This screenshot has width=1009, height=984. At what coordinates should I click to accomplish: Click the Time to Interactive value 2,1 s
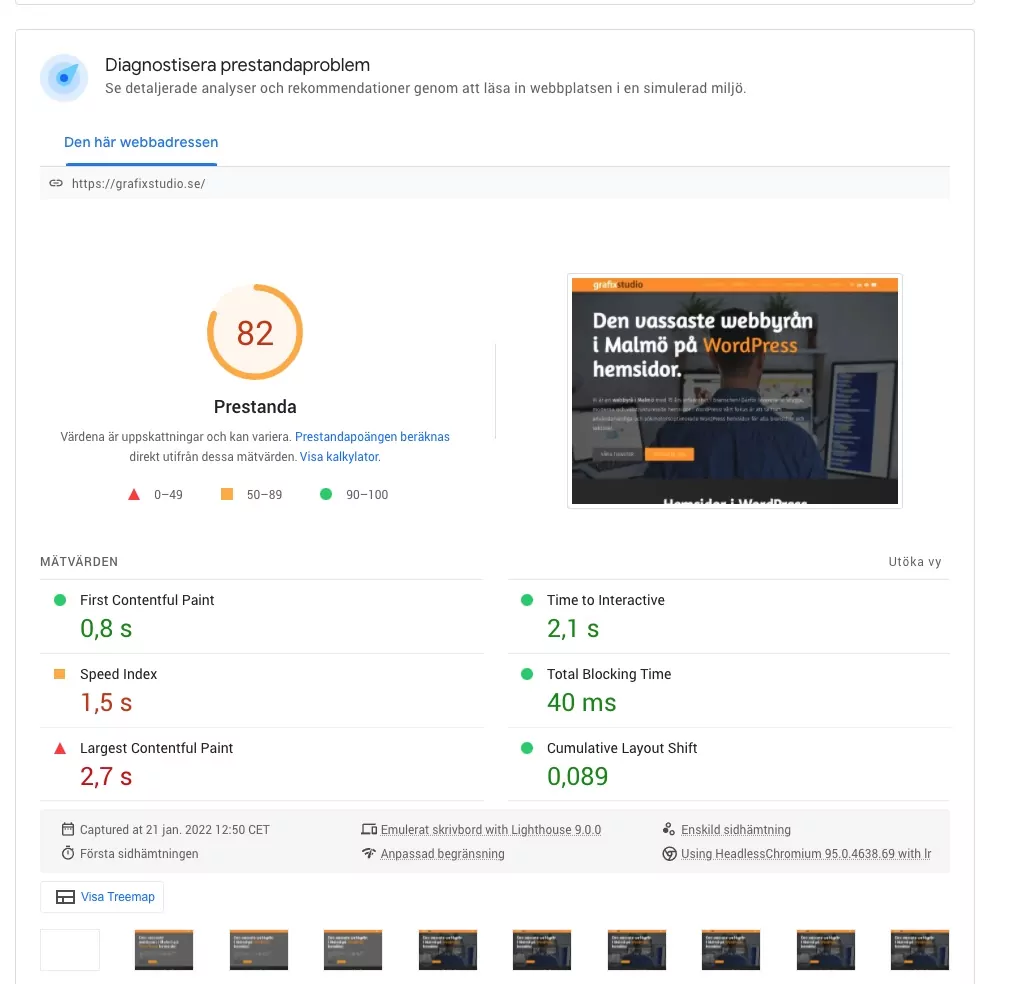[573, 628]
